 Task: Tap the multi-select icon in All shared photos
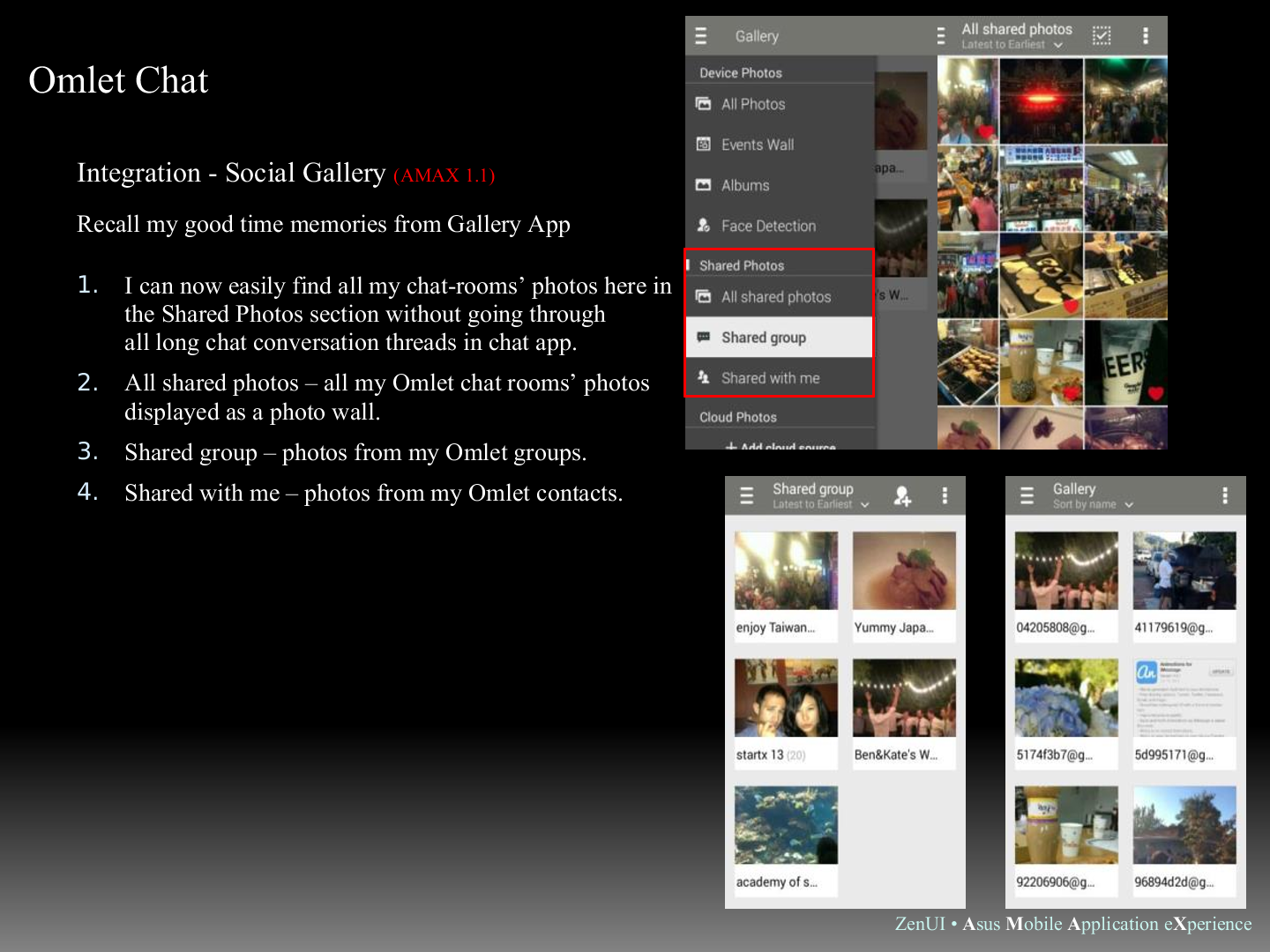click(x=1102, y=35)
